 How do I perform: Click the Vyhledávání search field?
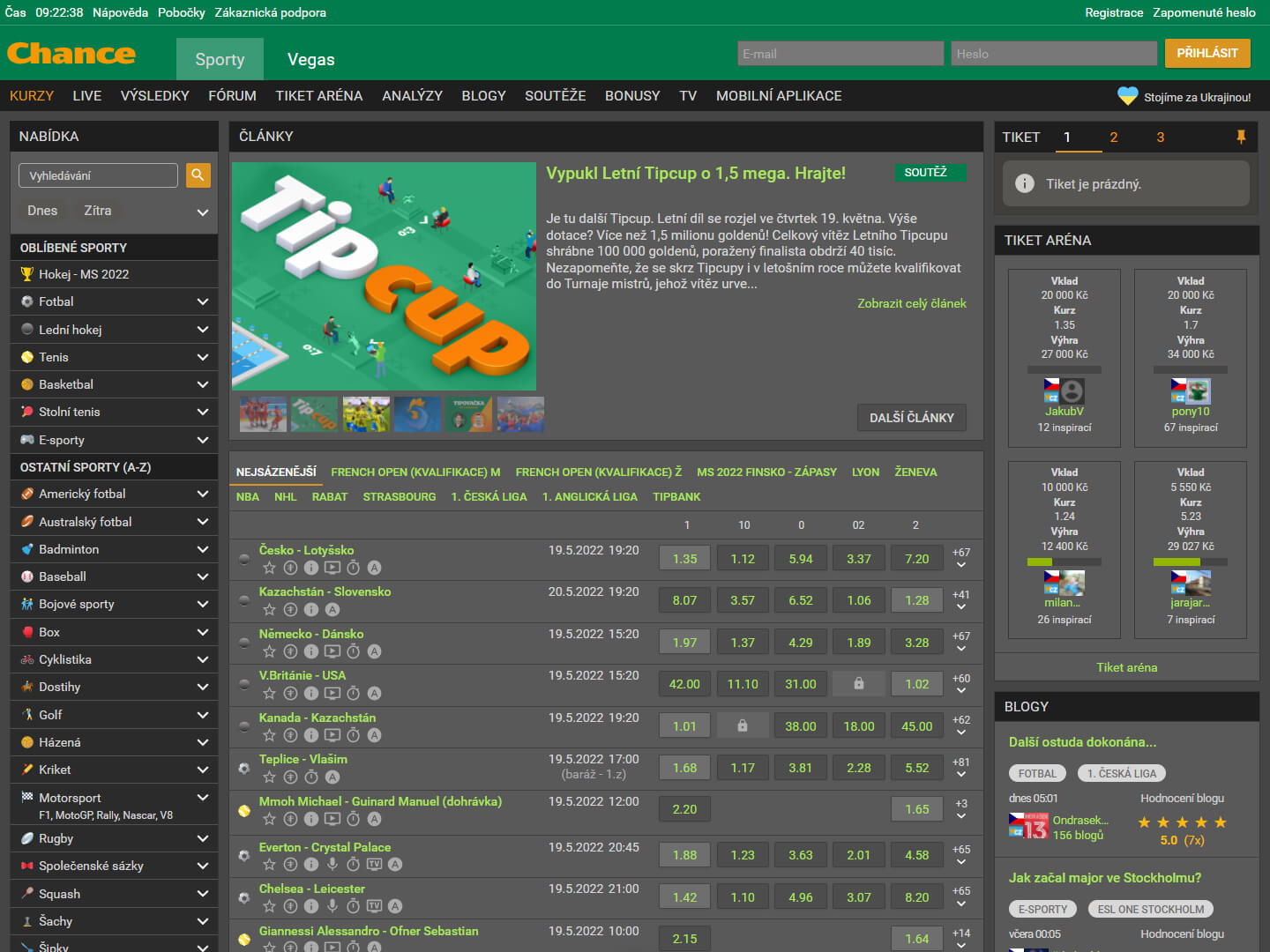(x=98, y=175)
